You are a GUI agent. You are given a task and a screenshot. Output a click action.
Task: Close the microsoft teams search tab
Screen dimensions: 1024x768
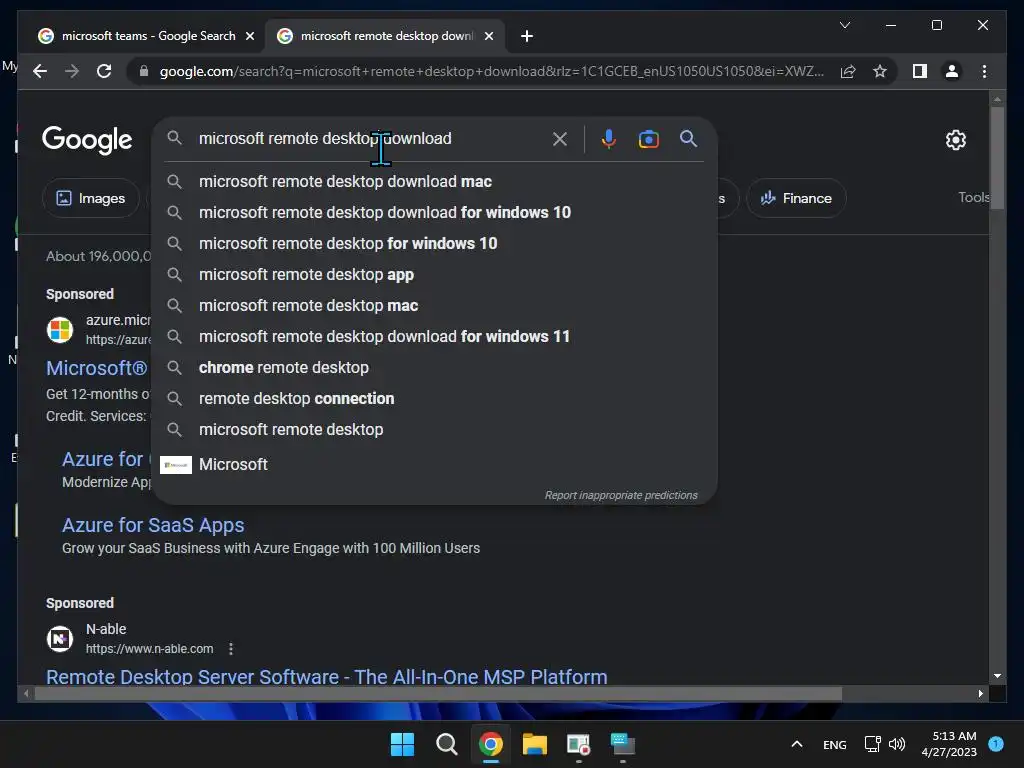click(249, 36)
